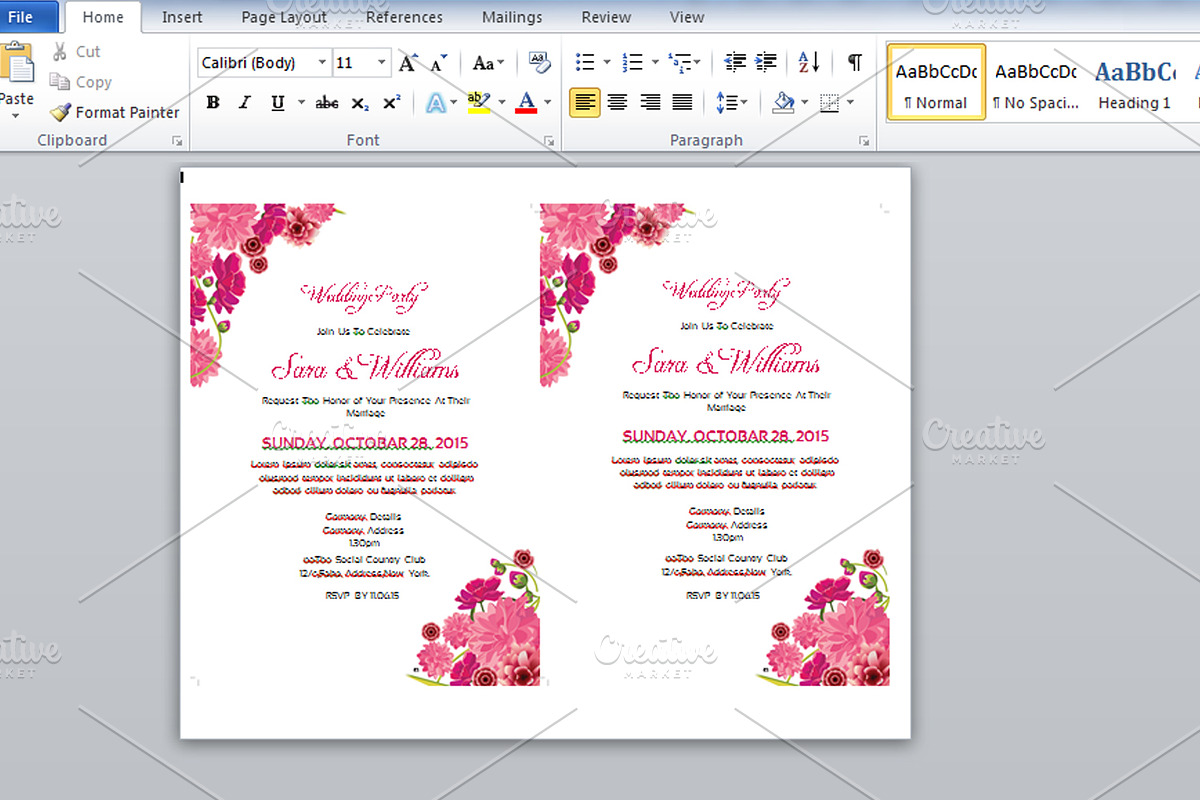Toggle underline formatting
Viewport: 1200px width, 800px height.
(276, 103)
